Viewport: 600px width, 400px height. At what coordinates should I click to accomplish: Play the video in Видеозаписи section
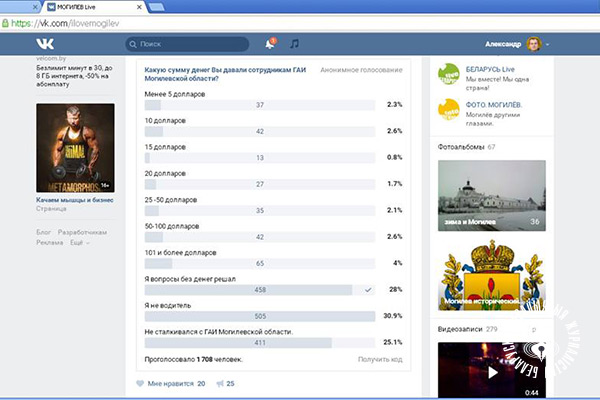click(492, 371)
